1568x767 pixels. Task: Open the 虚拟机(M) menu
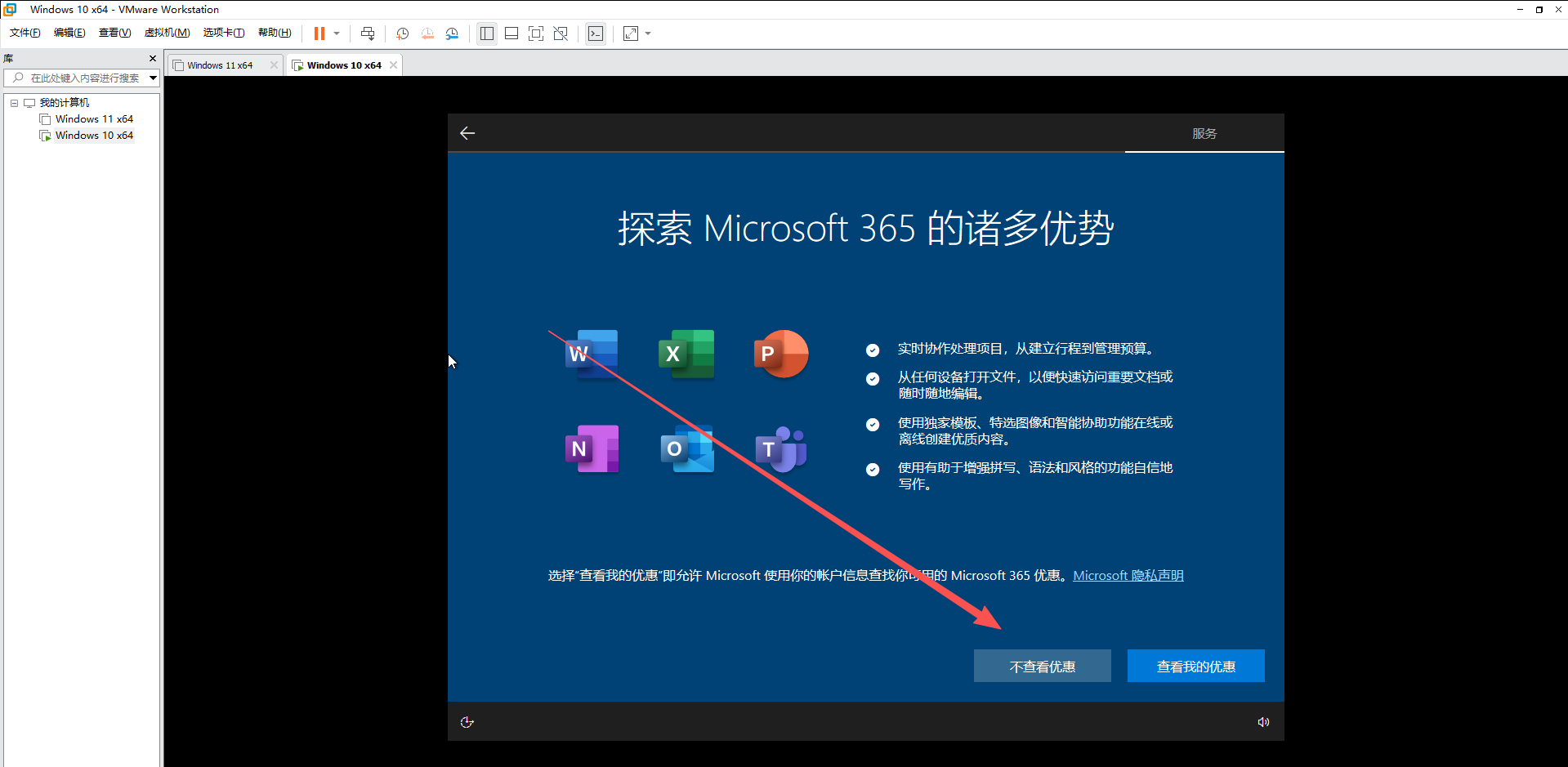167,33
